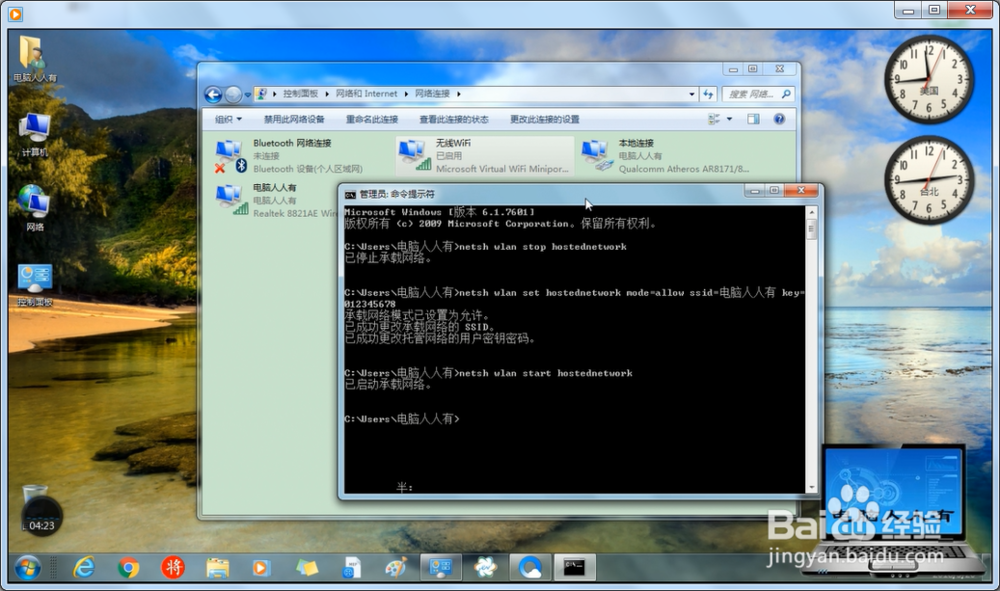Click the 已停止承载网络 output line
The image size is (1000, 591).
tap(388, 258)
